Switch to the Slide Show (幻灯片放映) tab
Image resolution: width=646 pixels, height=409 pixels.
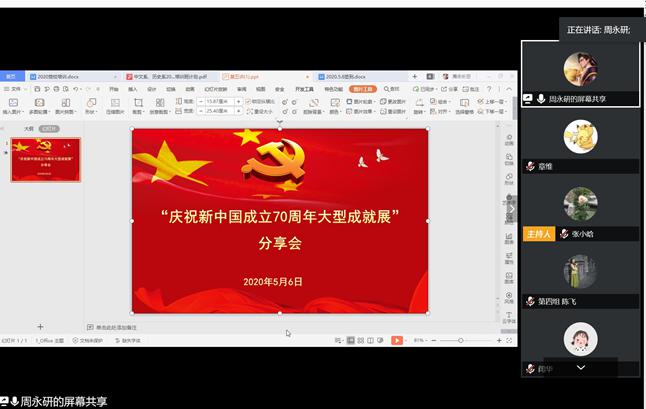(216, 89)
